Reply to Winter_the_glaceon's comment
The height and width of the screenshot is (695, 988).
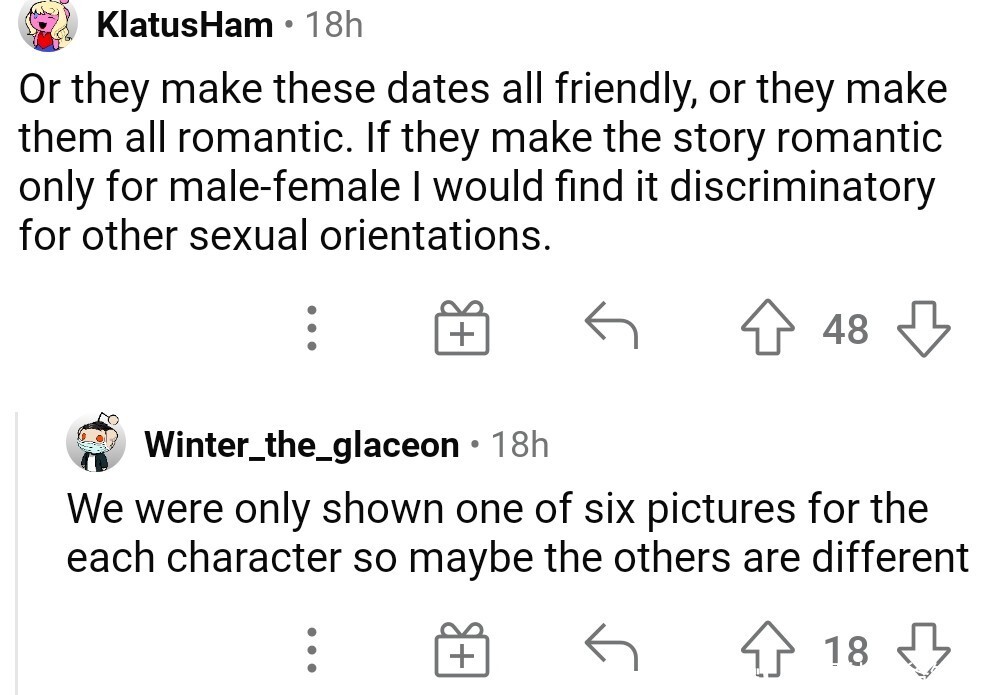click(x=611, y=646)
